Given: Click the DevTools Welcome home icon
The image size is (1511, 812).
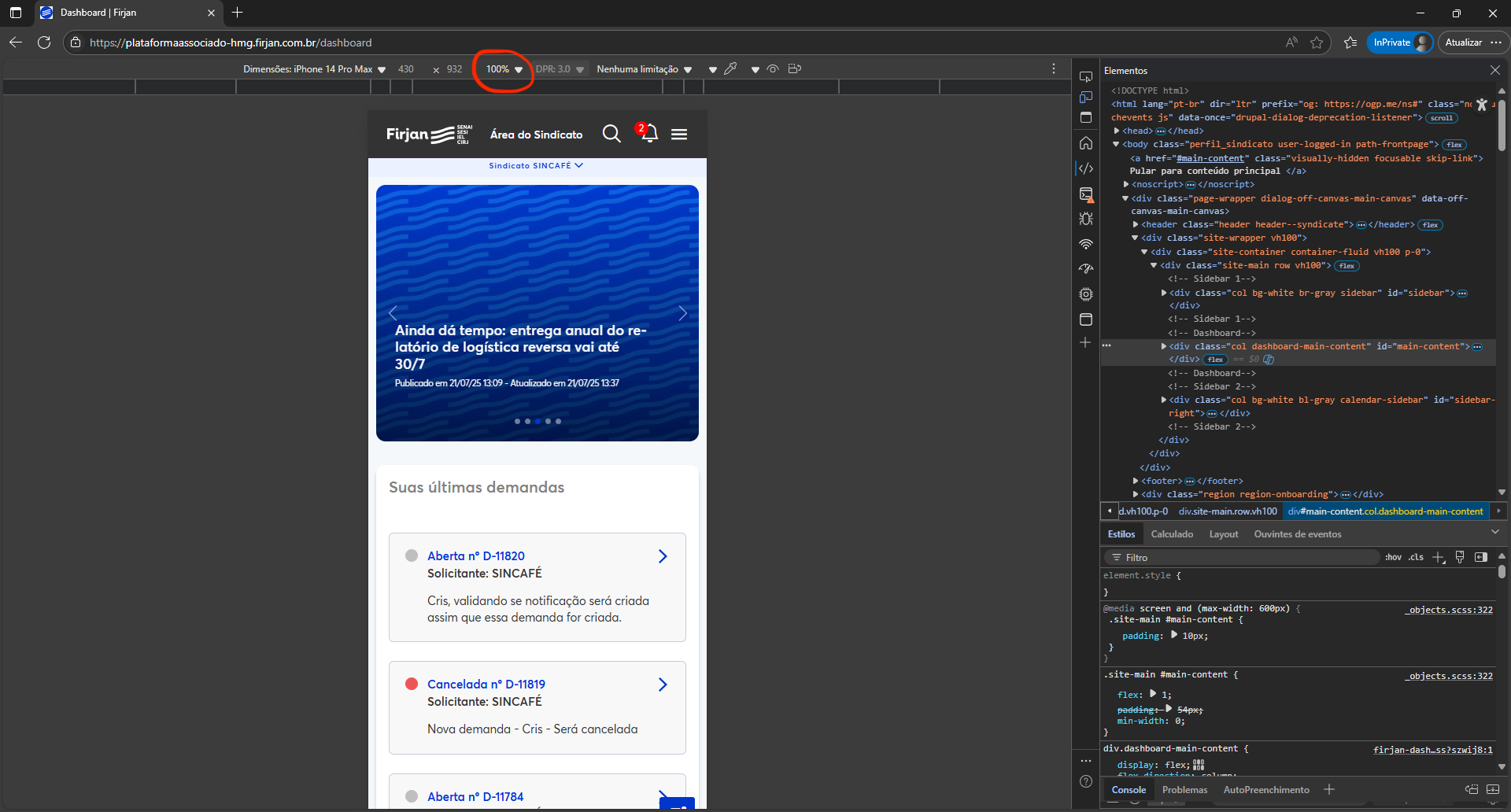Looking at the screenshot, I should (1086, 143).
